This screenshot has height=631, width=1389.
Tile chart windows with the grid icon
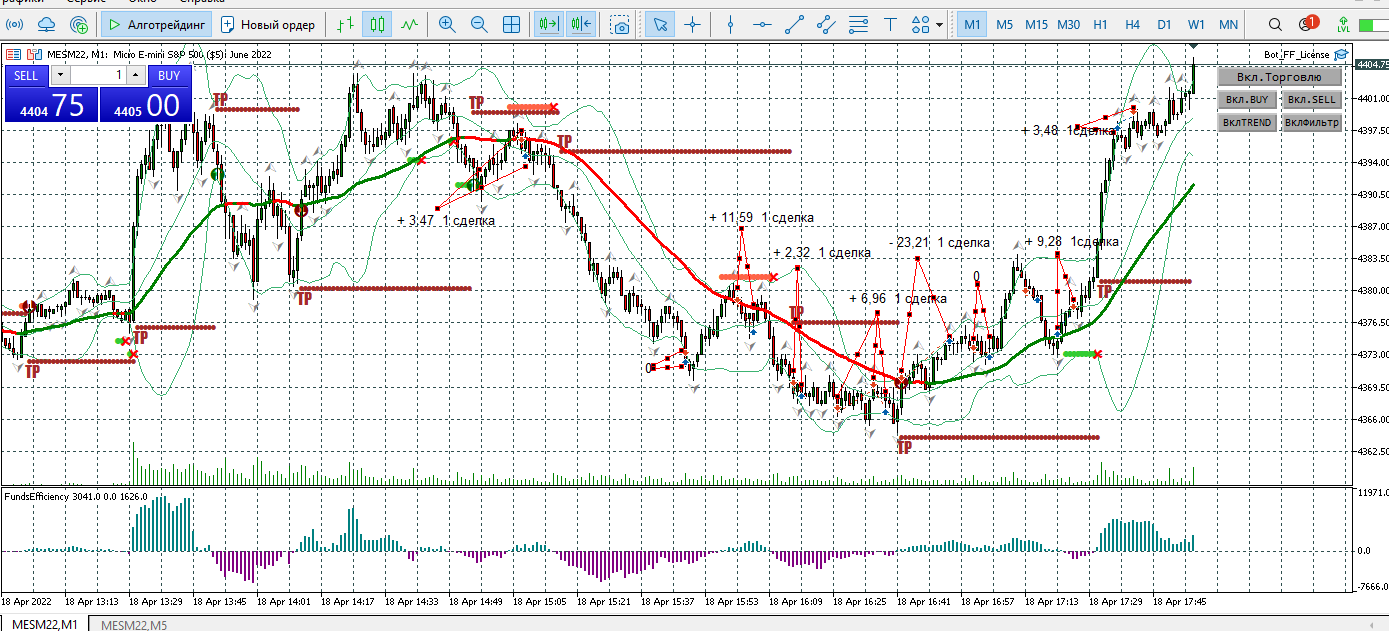pos(511,24)
